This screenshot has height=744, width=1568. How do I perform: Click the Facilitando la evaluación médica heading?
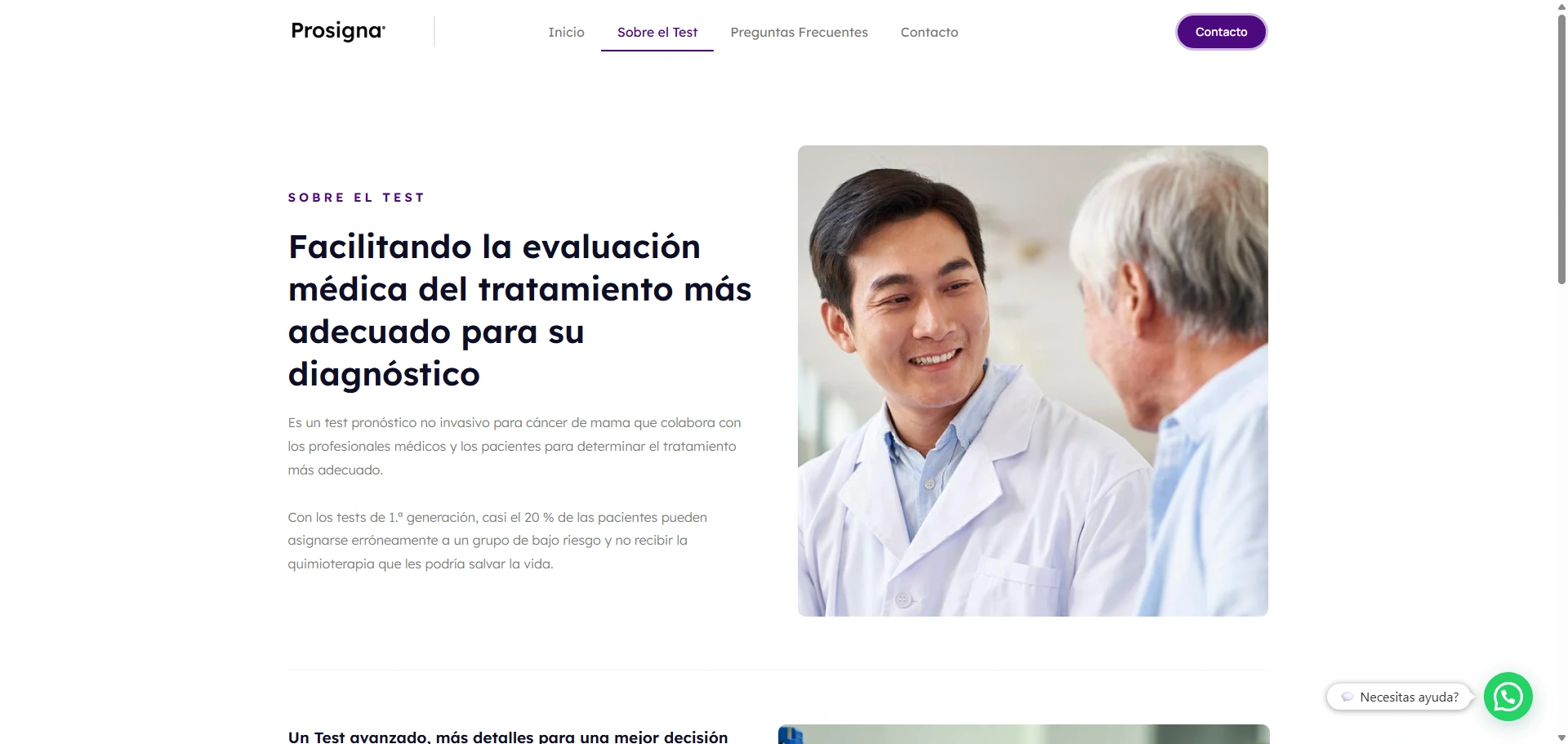[x=519, y=310]
